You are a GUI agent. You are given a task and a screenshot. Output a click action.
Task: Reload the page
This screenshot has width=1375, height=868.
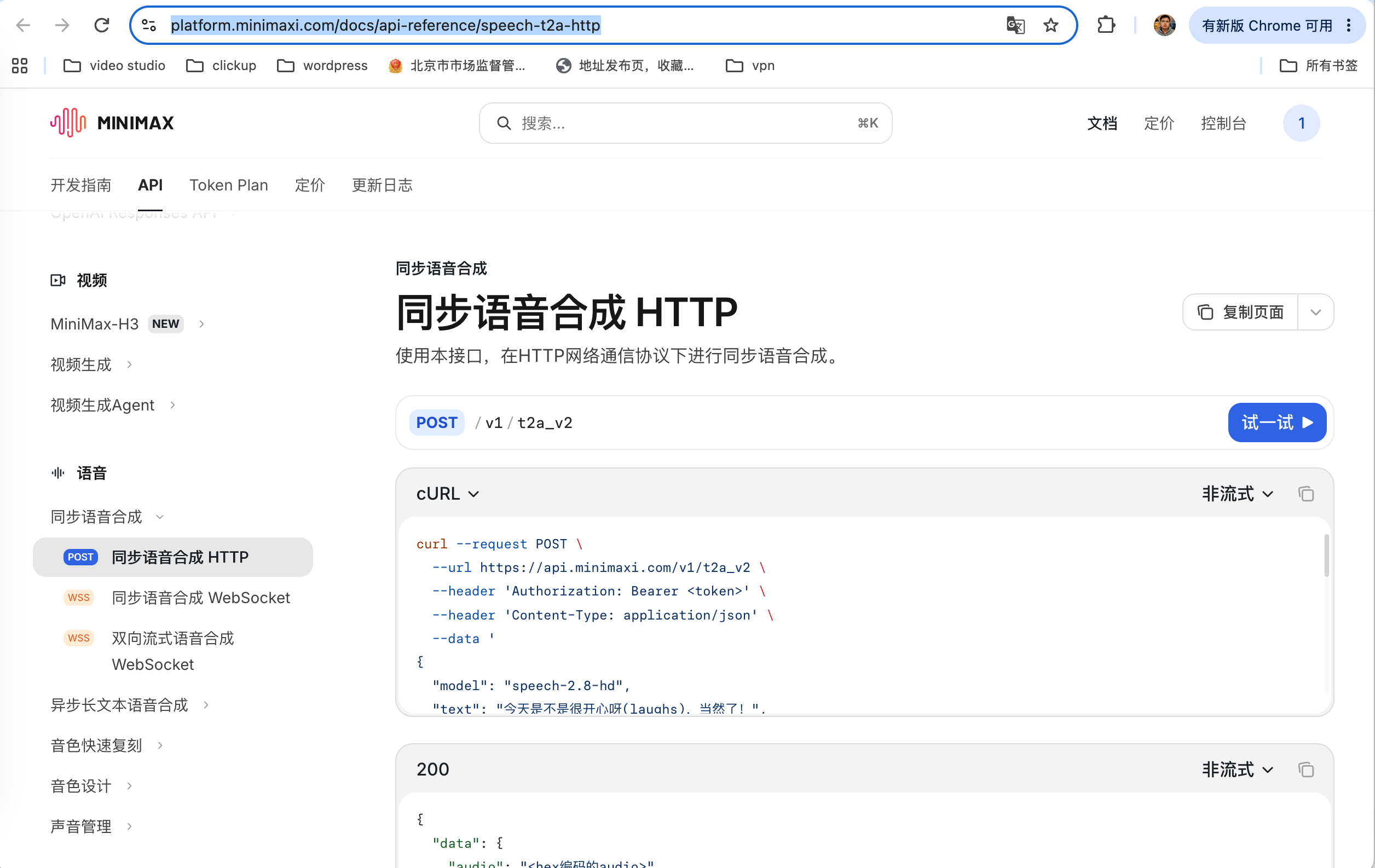[x=102, y=25]
